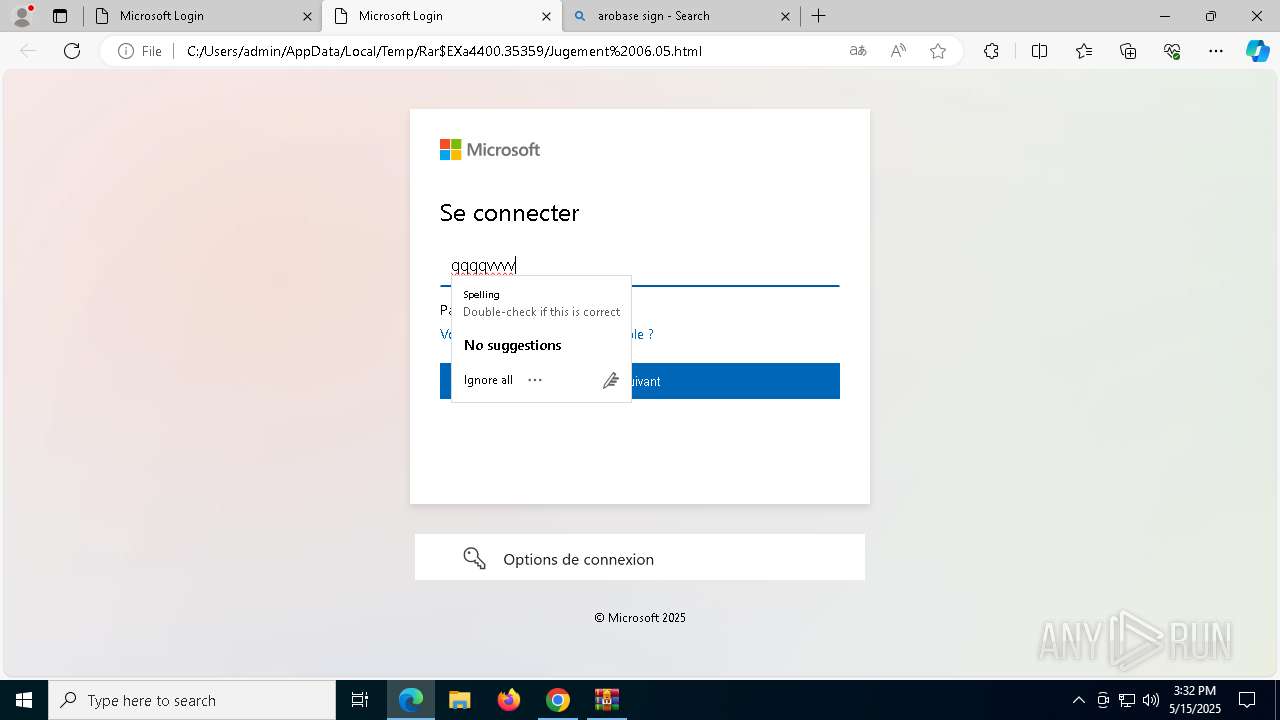The image size is (1280, 720).
Task: Click the Microsoft logo
Action: click(490, 150)
